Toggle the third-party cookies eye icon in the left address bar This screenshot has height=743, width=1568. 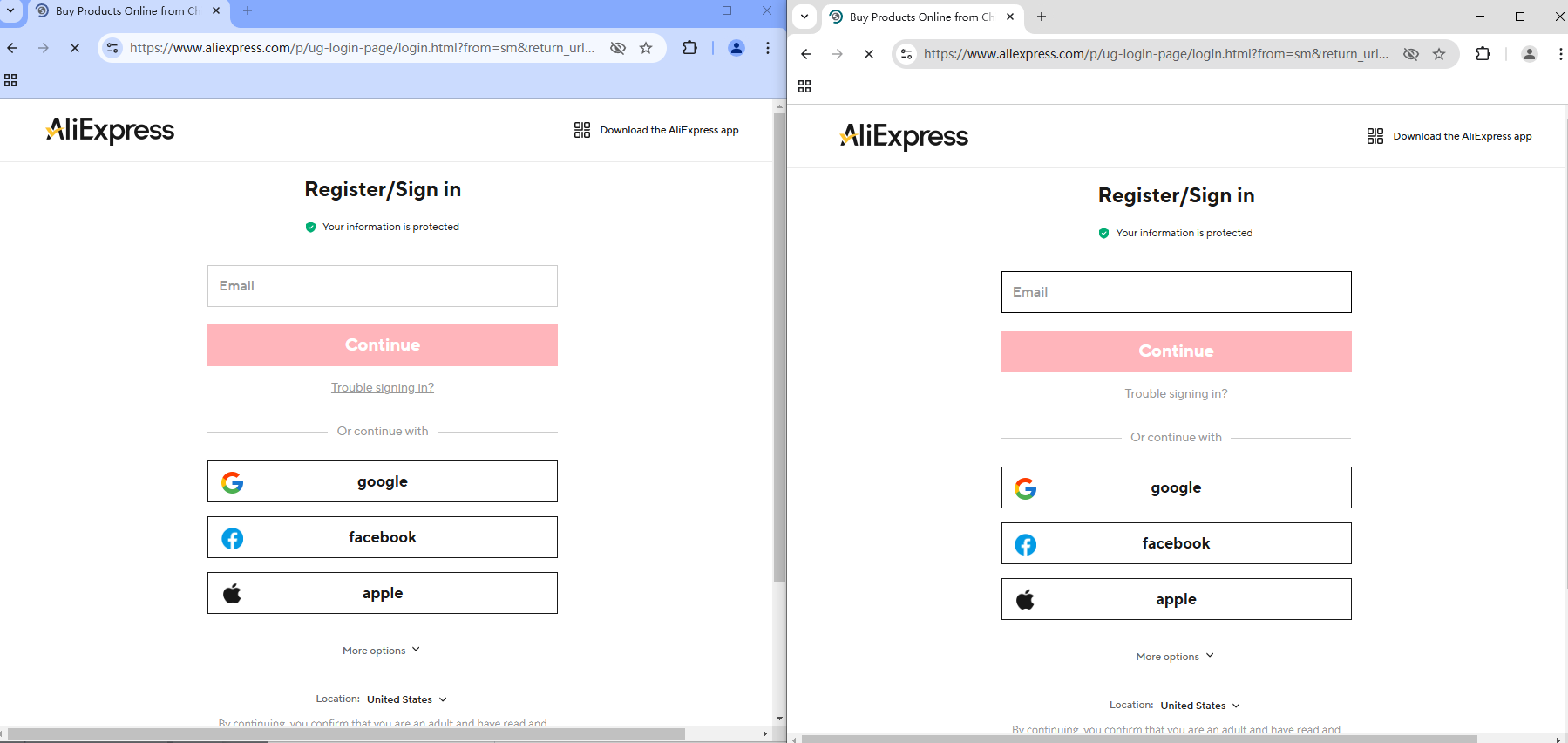(618, 48)
